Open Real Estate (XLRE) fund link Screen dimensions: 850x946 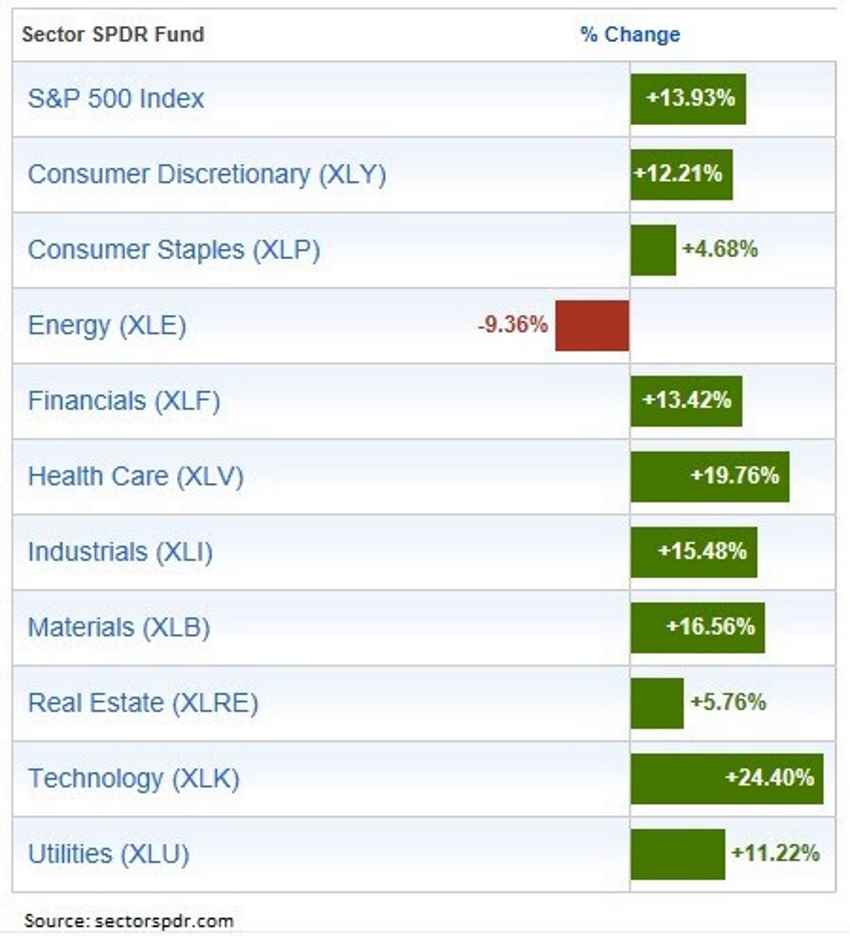pyautogui.click(x=143, y=703)
